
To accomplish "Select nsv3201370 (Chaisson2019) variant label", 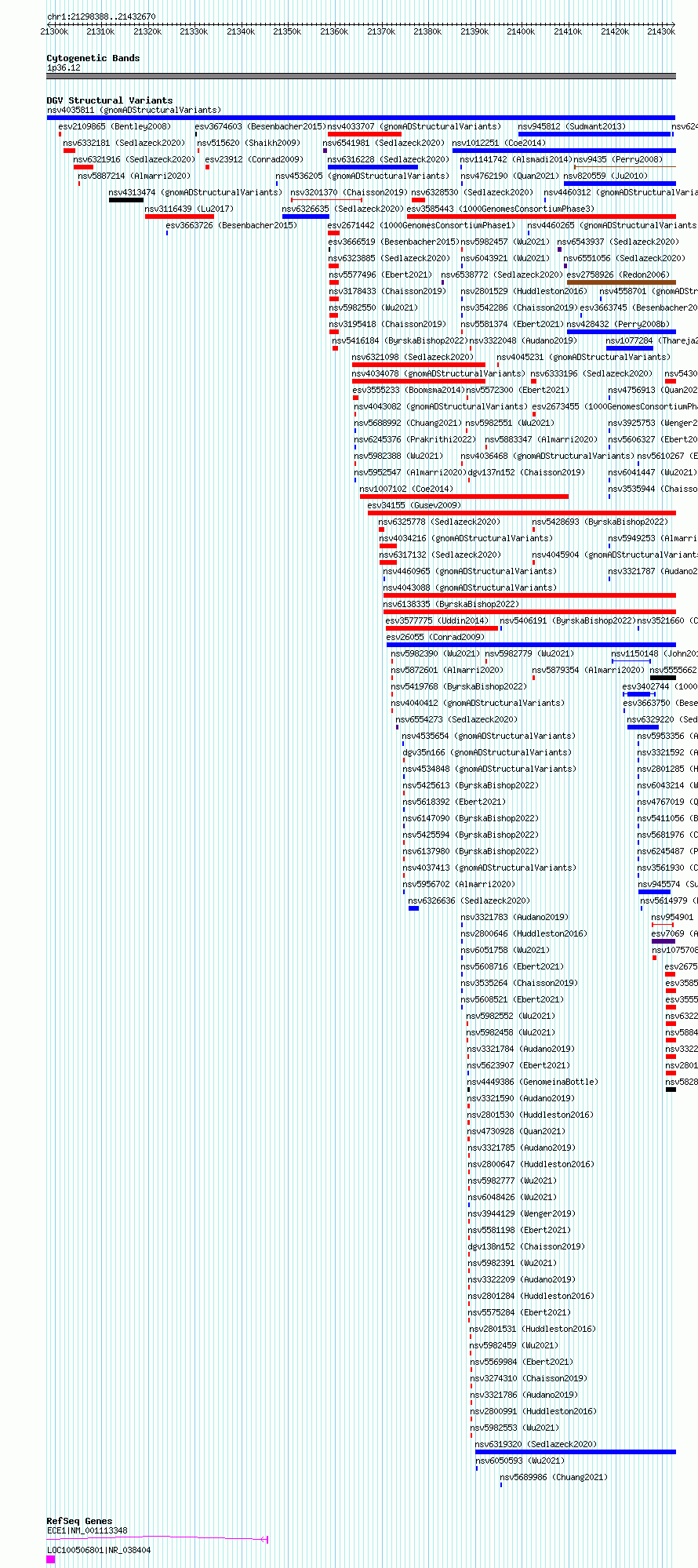I will [x=349, y=193].
